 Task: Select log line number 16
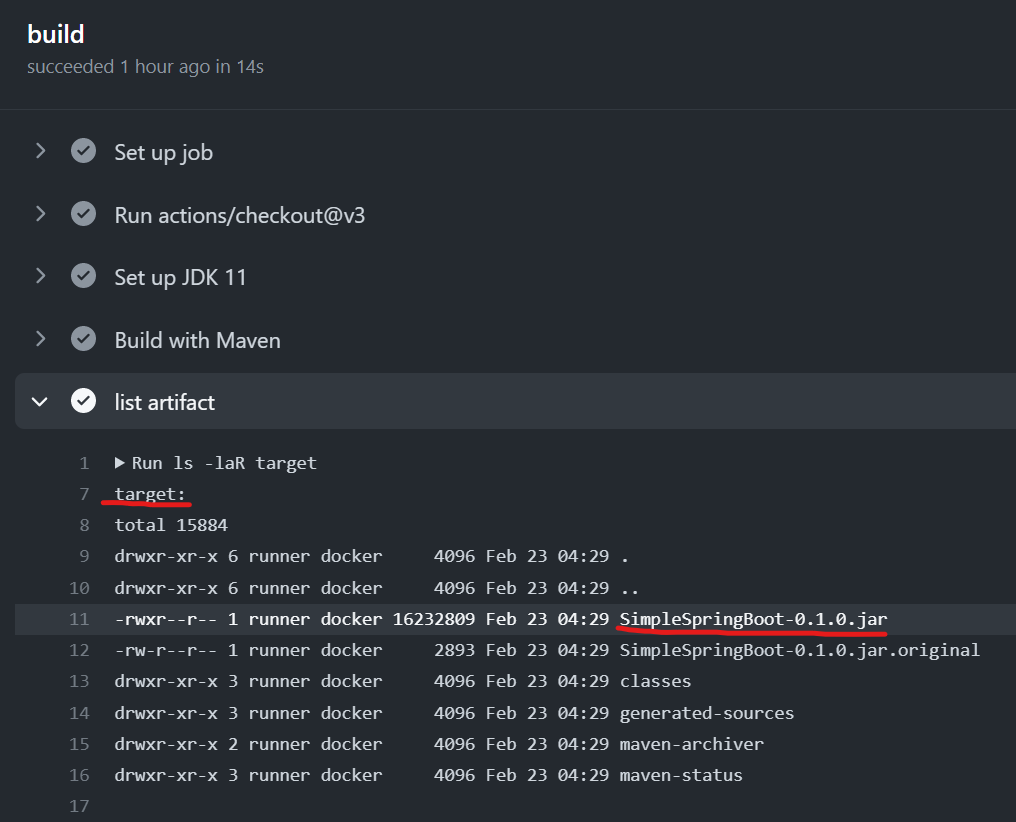[79, 775]
